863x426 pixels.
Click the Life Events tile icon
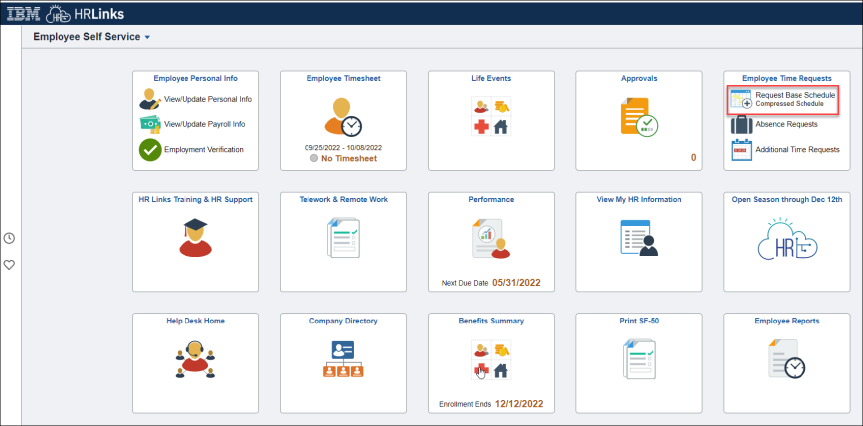tap(490, 116)
